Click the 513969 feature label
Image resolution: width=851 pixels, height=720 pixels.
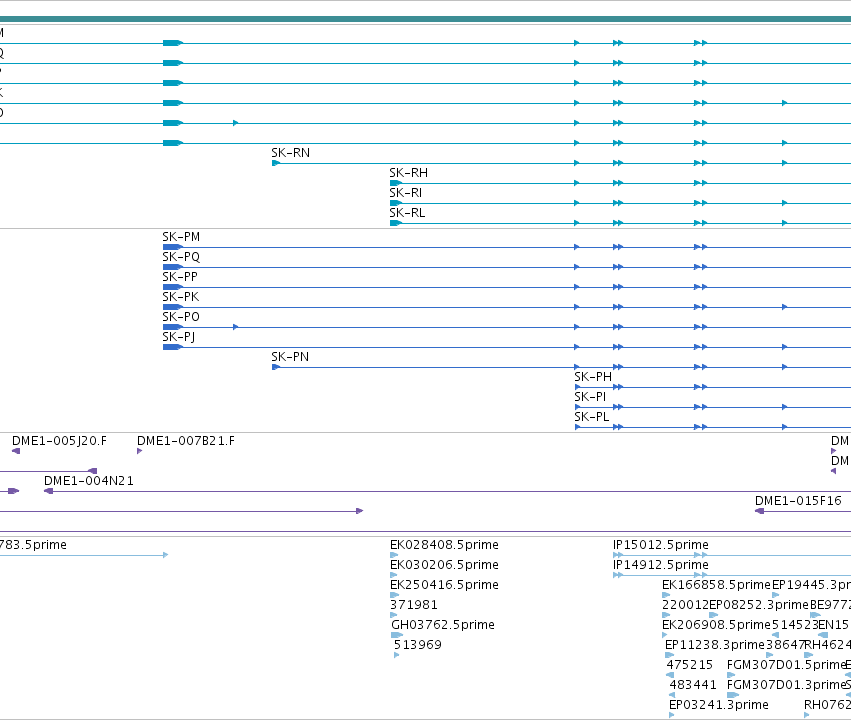[417, 645]
